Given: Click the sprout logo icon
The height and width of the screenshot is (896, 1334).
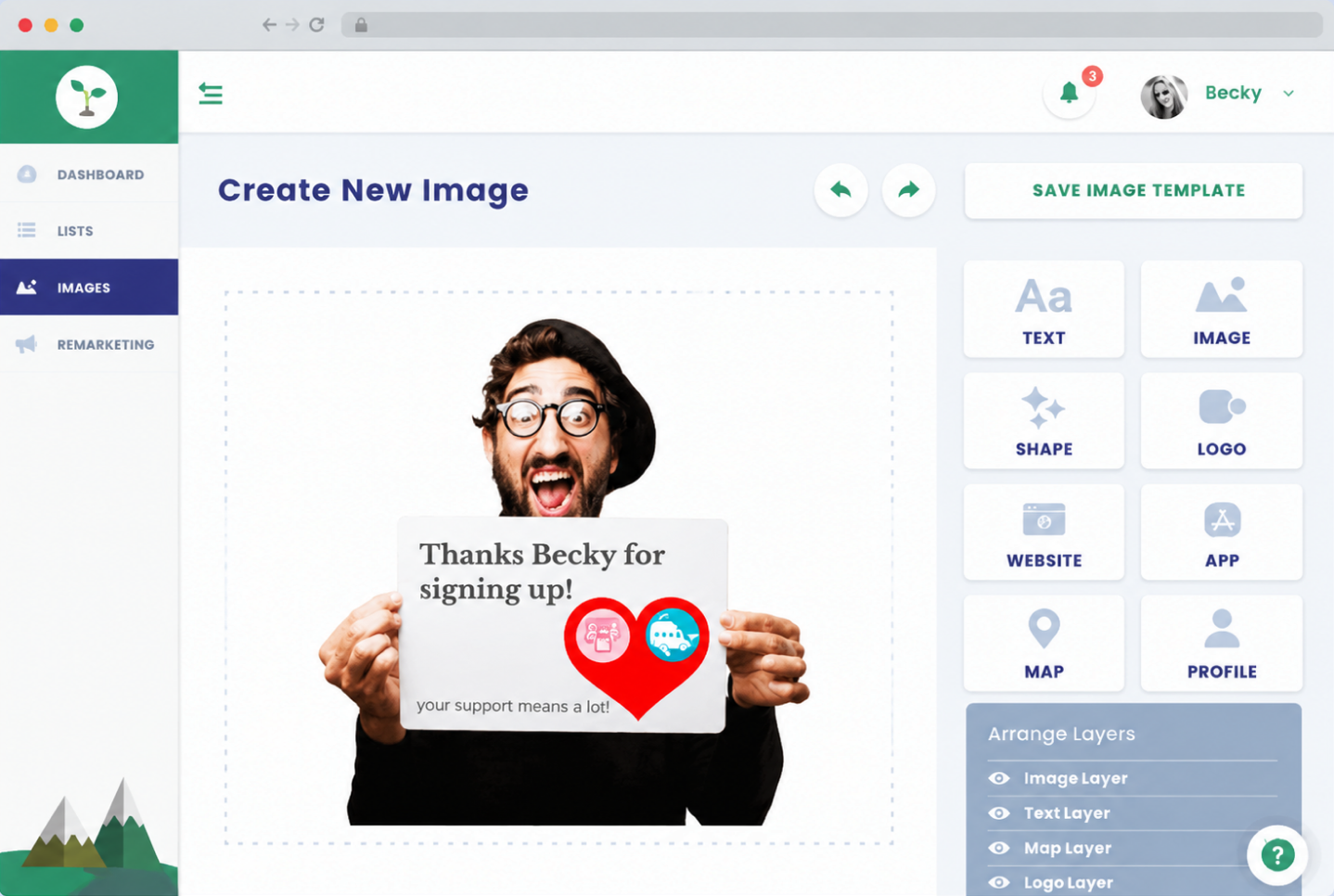Looking at the screenshot, I should [x=86, y=96].
